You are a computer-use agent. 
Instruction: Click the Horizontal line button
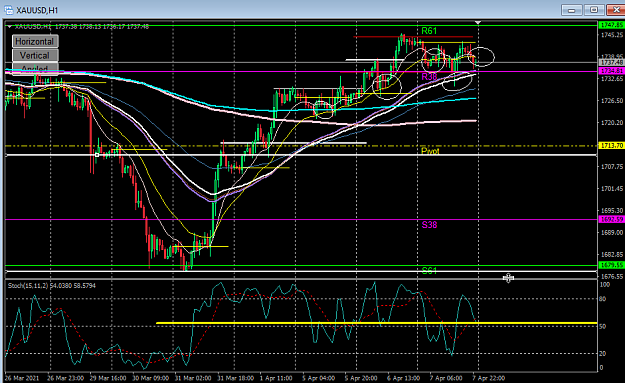tap(35, 41)
